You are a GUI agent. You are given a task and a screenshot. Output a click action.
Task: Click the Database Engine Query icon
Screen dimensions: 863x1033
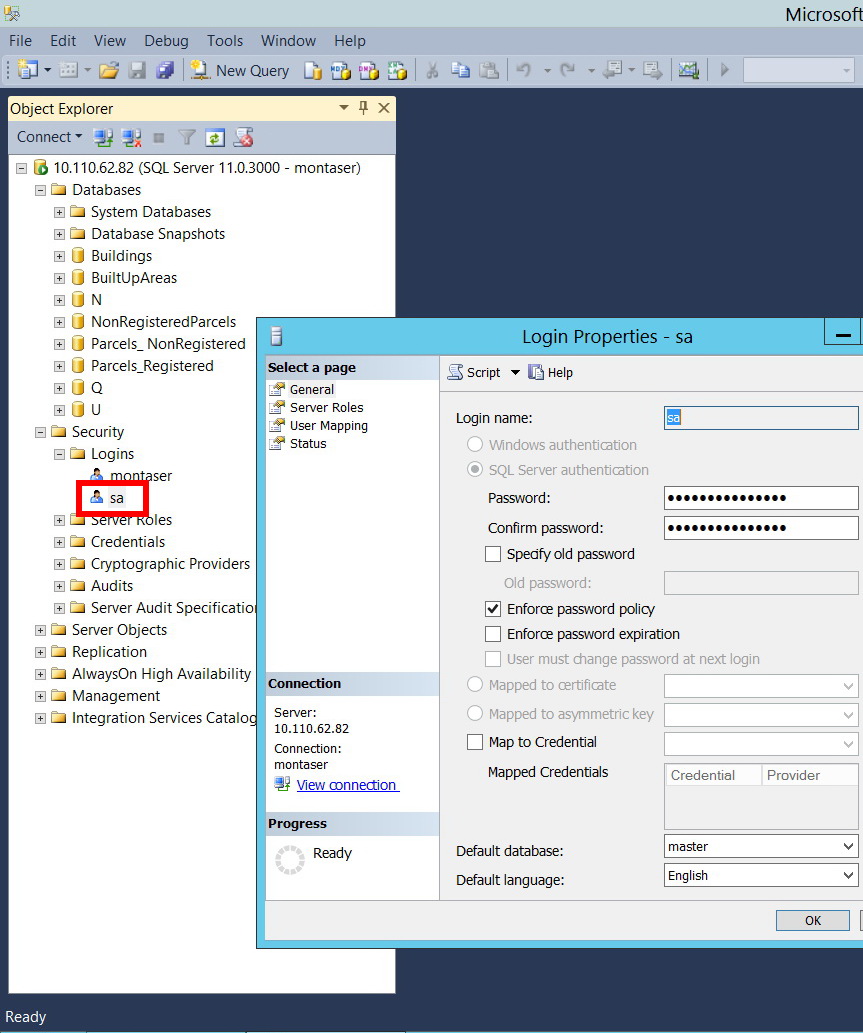pyautogui.click(x=313, y=70)
